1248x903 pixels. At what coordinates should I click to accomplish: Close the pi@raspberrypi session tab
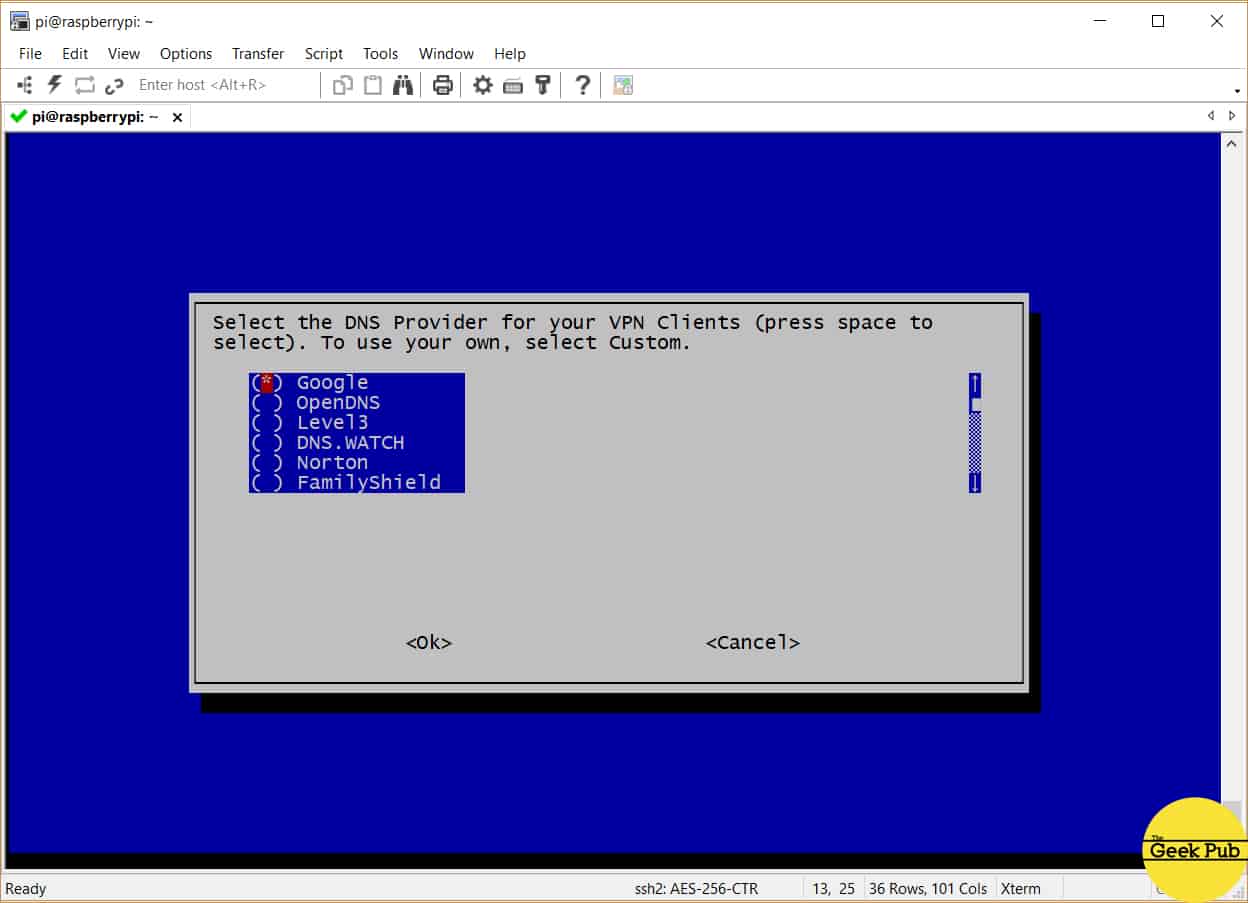(x=177, y=117)
